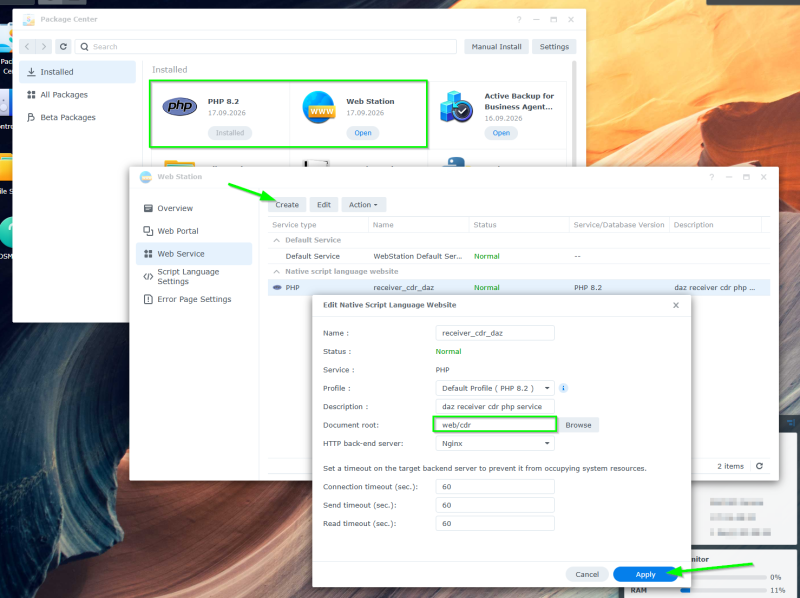Viewport: 800px width, 598px height.
Task: Click Manual Install button in Package Center
Action: (x=496, y=46)
